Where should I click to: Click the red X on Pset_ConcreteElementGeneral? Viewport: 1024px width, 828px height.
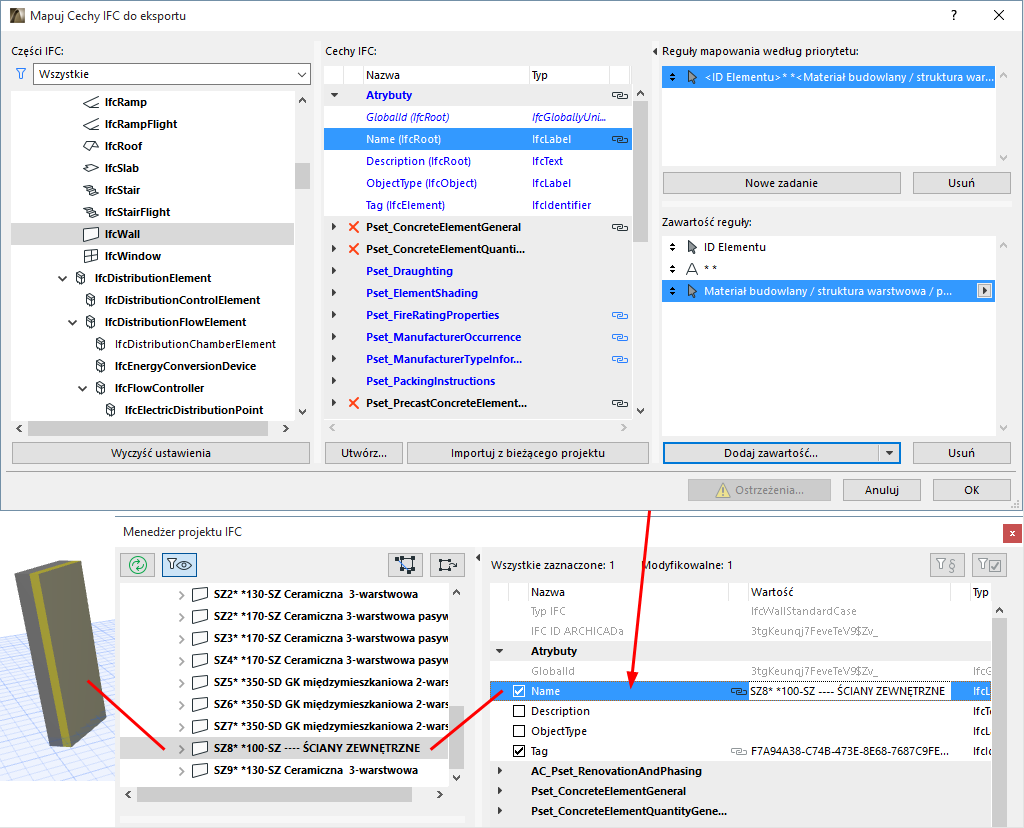click(x=353, y=227)
